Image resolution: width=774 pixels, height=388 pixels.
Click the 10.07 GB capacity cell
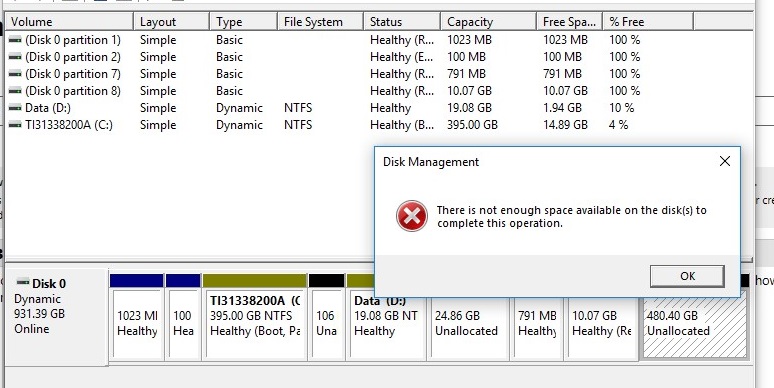click(469, 91)
